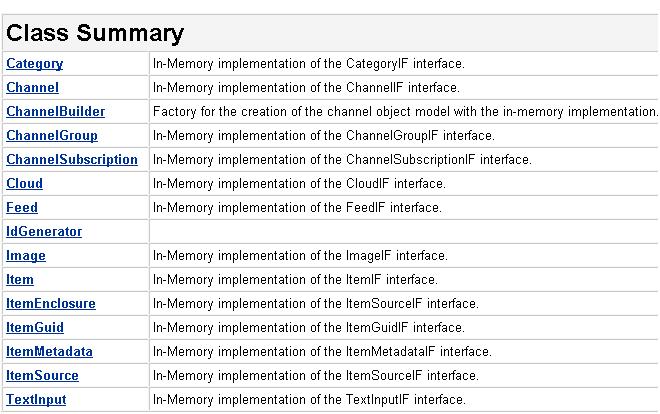The image size is (660, 414).
Task: Click the empty IdGenerator description cell
Action: [x=404, y=231]
